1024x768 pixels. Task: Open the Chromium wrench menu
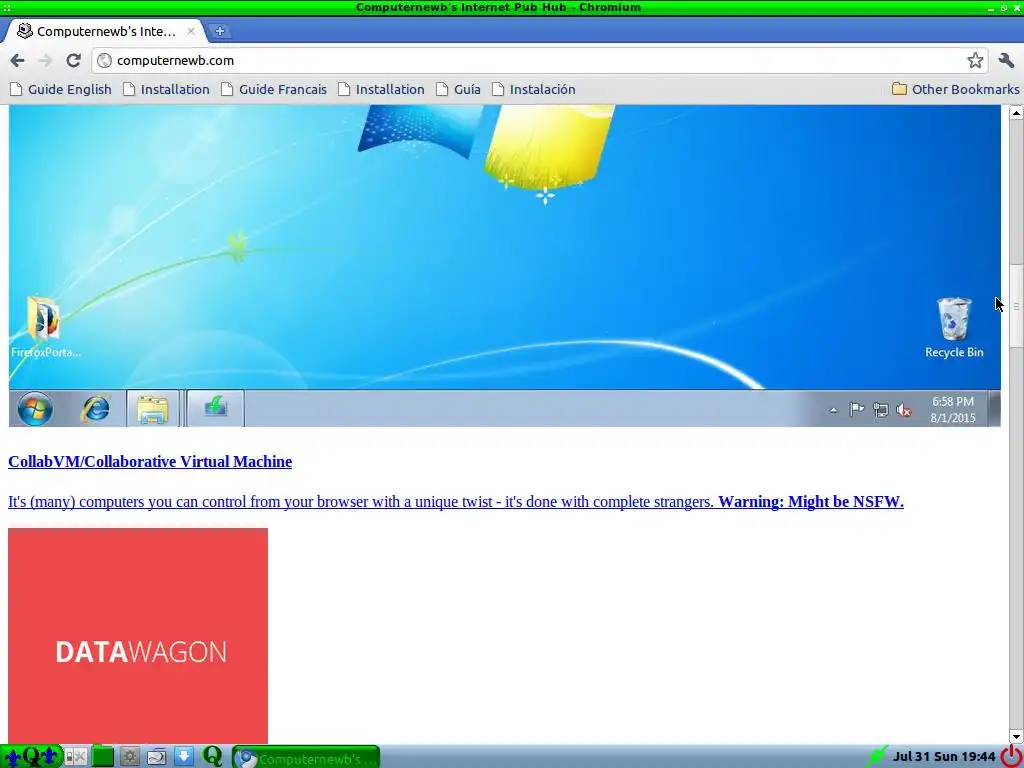coord(1006,61)
